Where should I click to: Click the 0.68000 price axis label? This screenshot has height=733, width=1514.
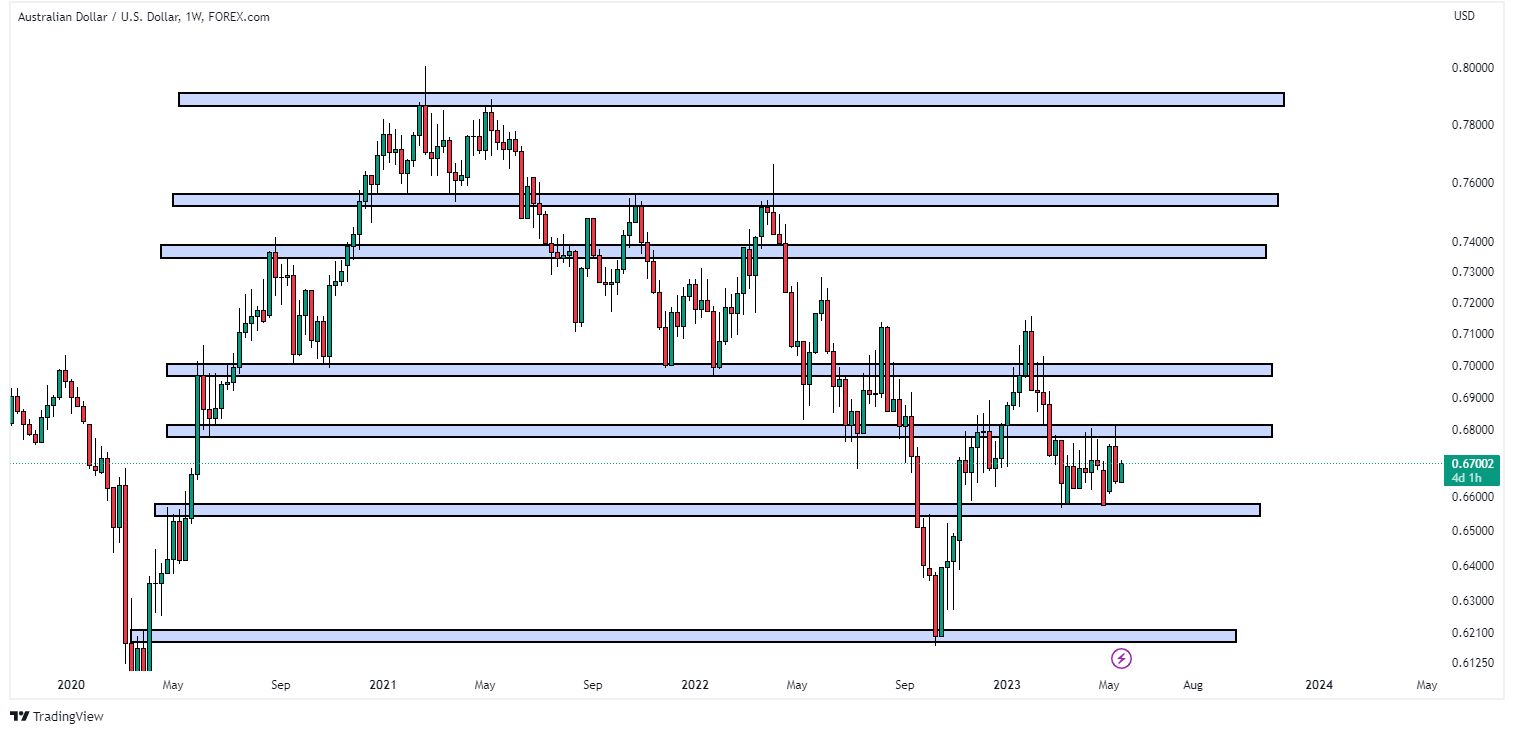tap(1472, 430)
